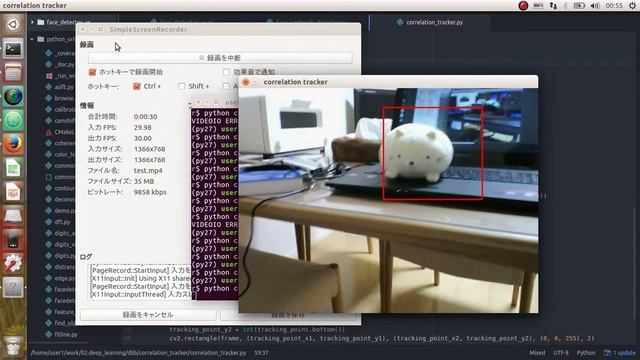This screenshot has height=360, width=640.
Task: Change the UTF-8 encoding selector
Action: pos(561,353)
